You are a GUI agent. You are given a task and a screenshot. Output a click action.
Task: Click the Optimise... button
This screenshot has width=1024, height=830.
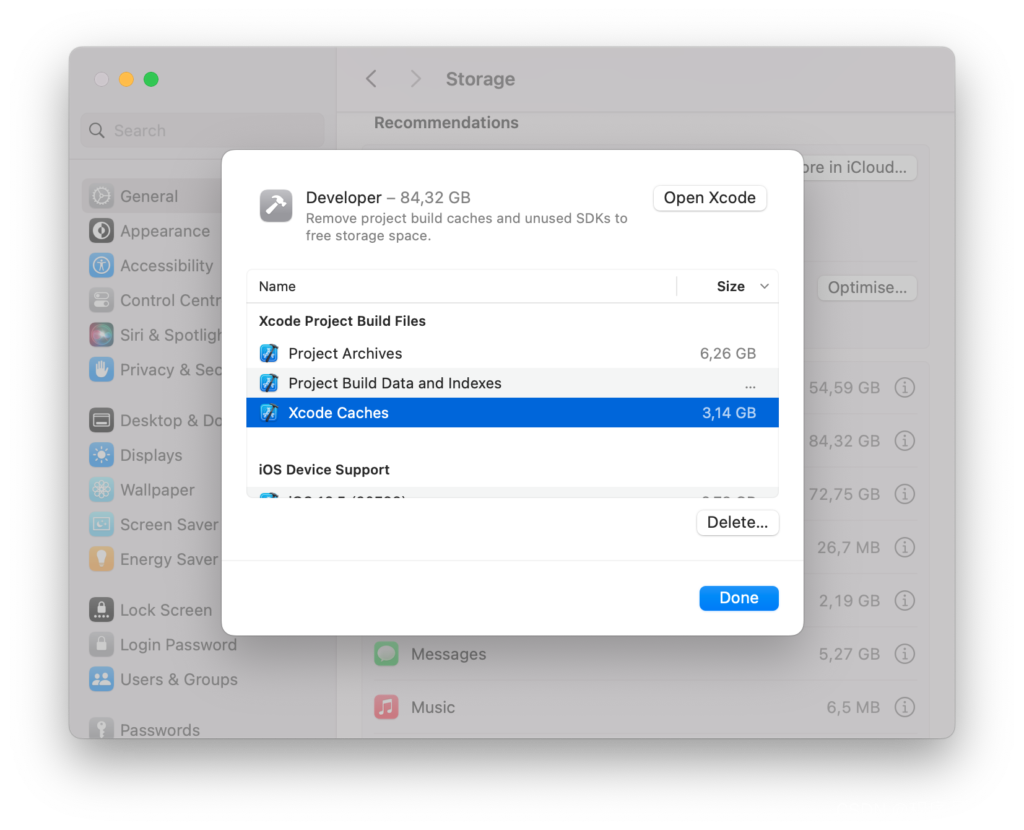click(867, 288)
